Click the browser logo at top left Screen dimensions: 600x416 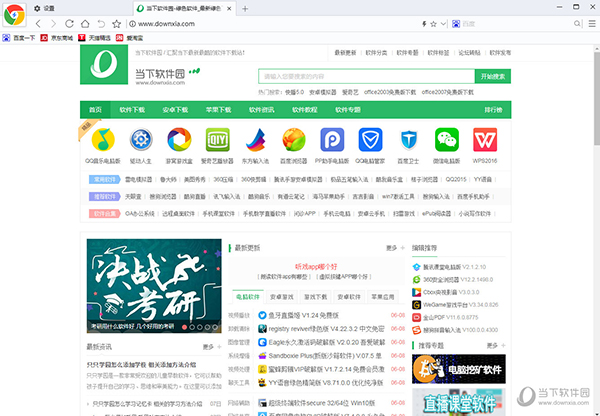coord(14,15)
